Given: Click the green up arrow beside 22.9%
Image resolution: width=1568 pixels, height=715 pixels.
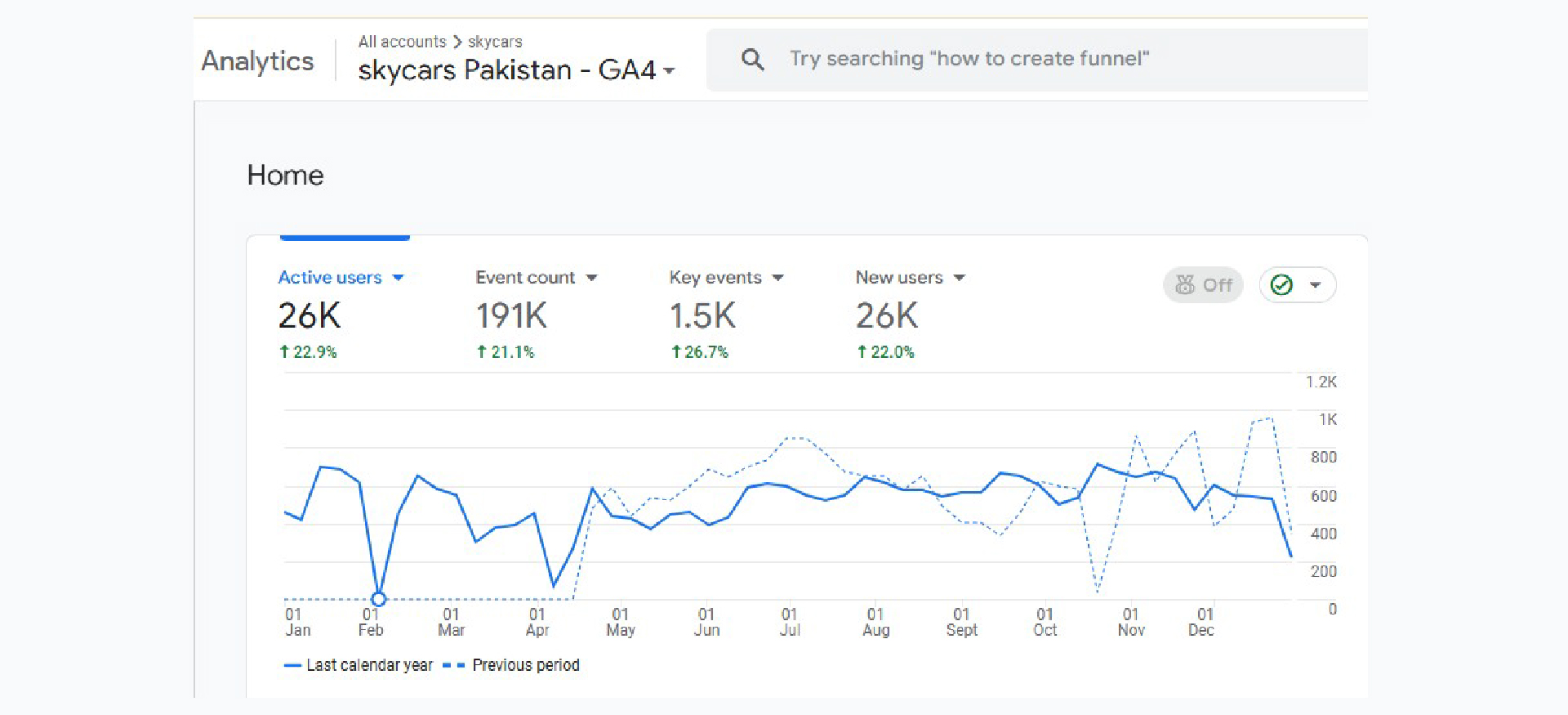Looking at the screenshot, I should (284, 352).
